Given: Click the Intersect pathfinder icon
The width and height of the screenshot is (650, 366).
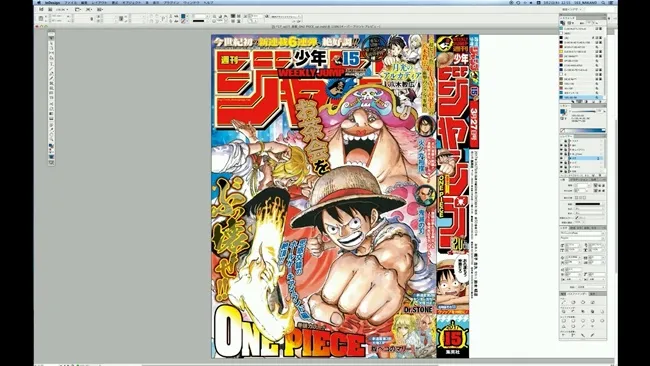Looking at the screenshot, I should [x=583, y=311].
